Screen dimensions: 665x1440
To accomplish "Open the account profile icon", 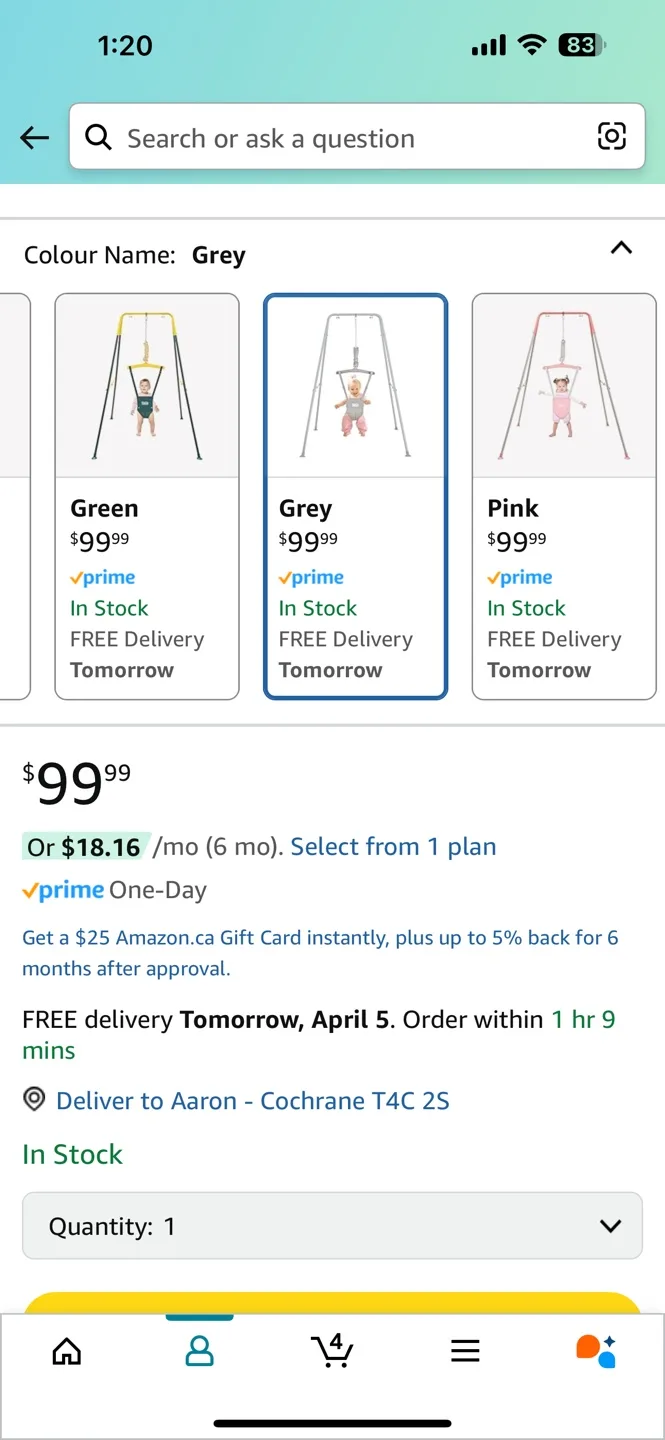I will [200, 1352].
